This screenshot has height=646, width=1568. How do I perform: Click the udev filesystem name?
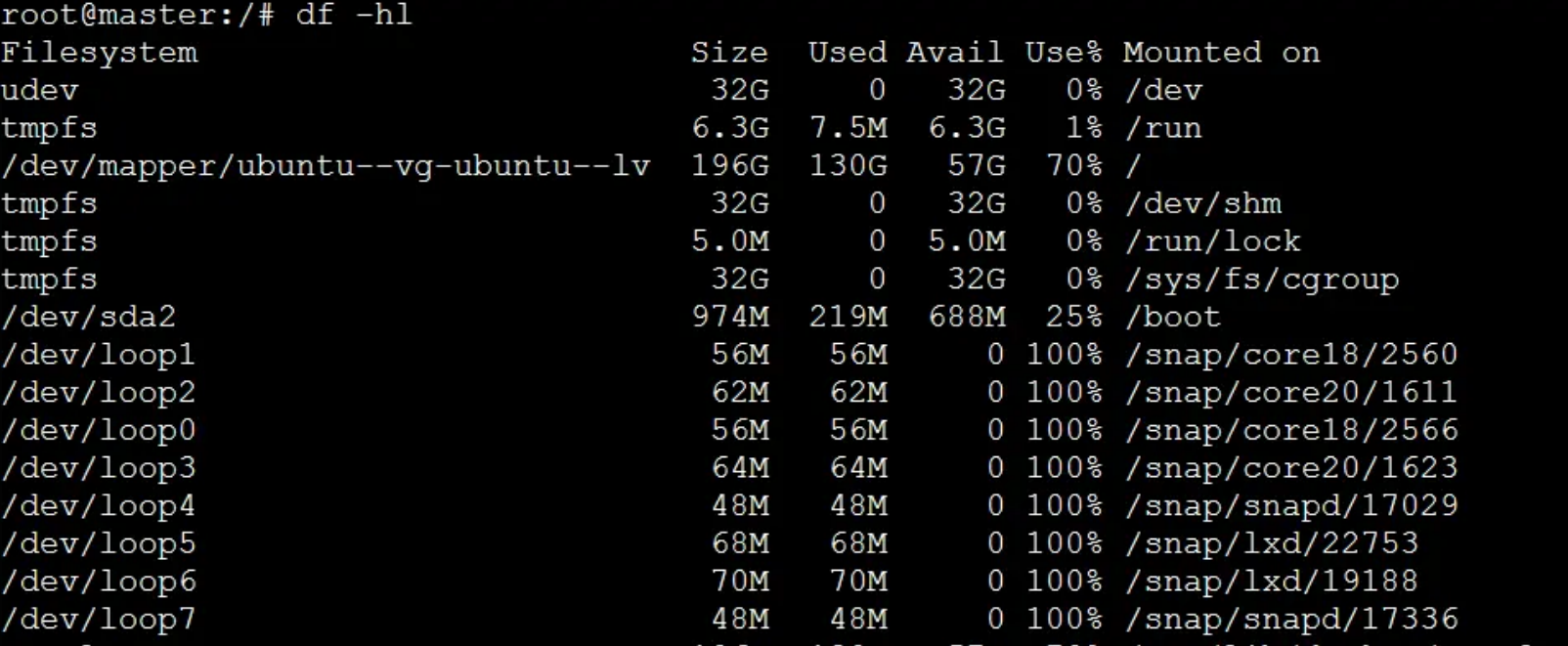(x=39, y=91)
